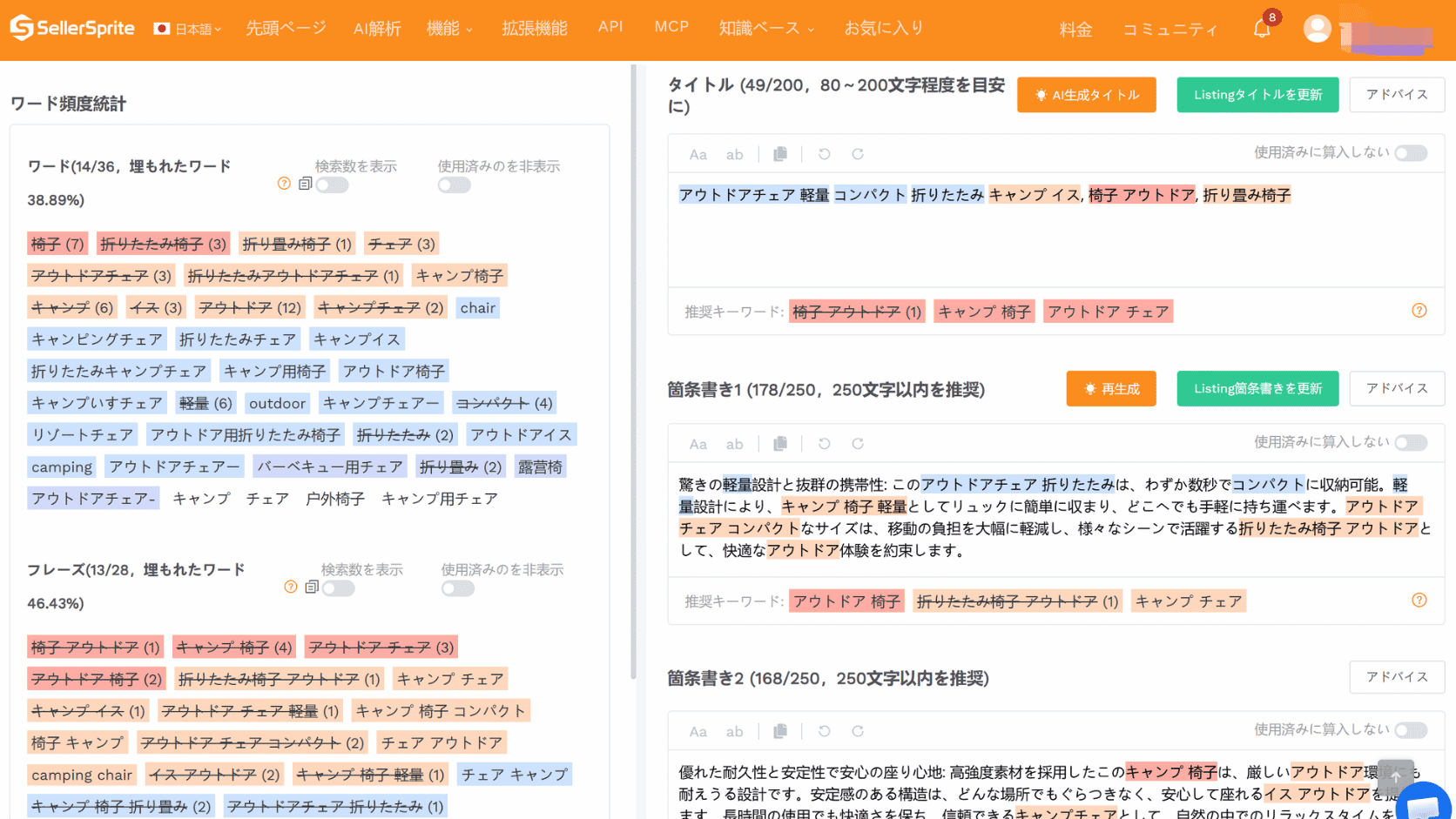1456x819 pixels.
Task: Toggle 検索数を表示 in the ワード section
Action: (x=332, y=185)
